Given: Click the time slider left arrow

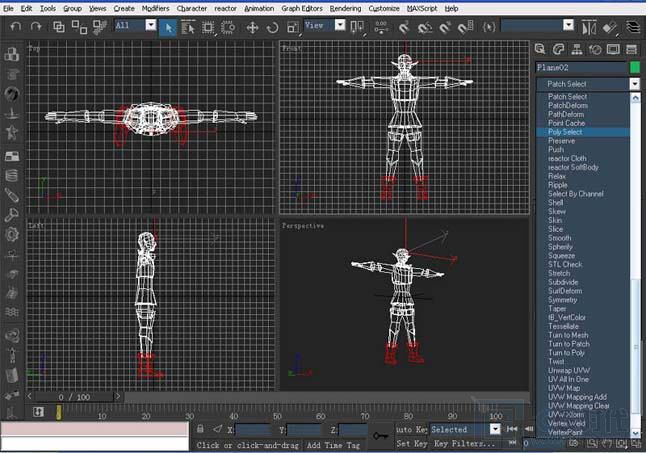Looking at the screenshot, I should pyautogui.click(x=30, y=396).
